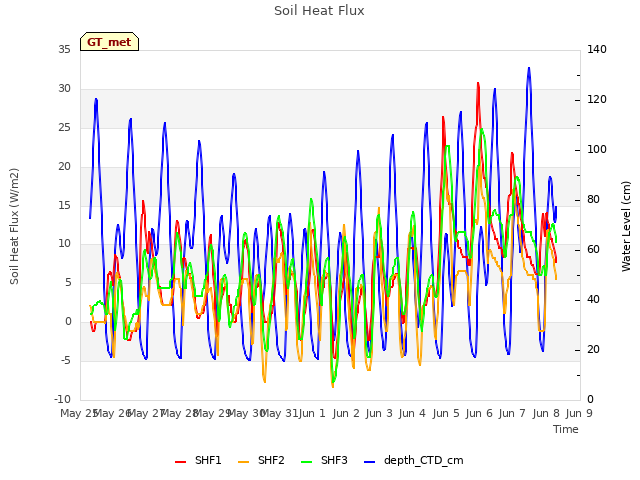Screen dimensions: 640x480
Task: Click the 25 value on left axis
Action: 64,128
